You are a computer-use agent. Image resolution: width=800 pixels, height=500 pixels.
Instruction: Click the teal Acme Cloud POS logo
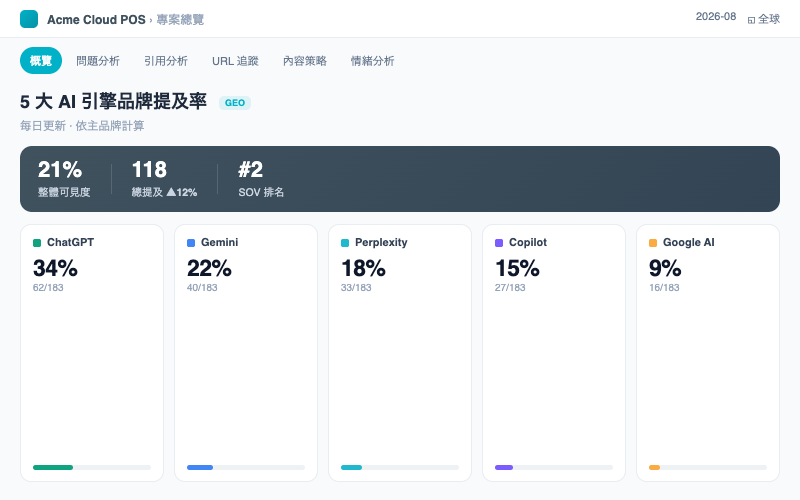(29, 19)
